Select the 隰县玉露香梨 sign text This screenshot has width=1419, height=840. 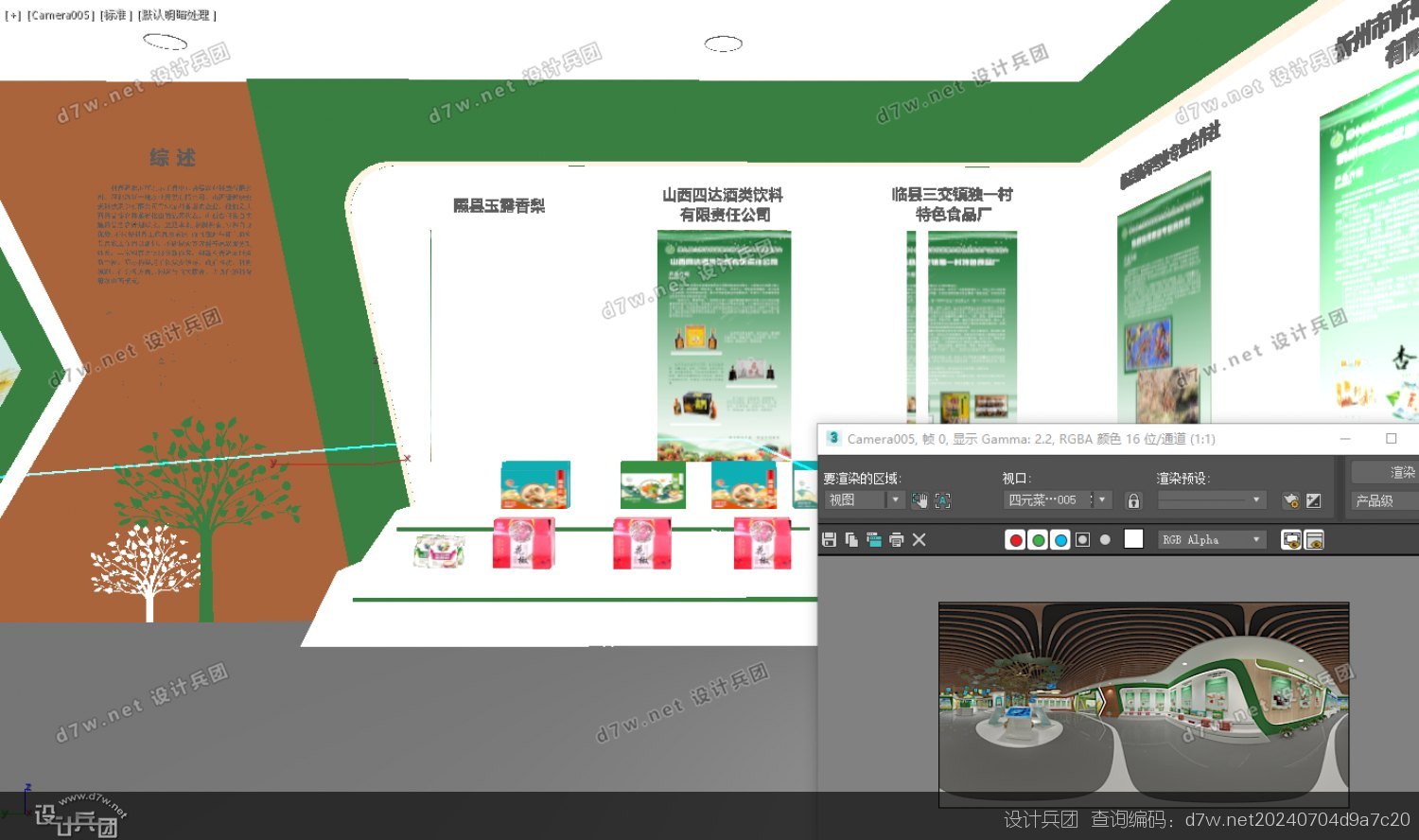(x=499, y=205)
